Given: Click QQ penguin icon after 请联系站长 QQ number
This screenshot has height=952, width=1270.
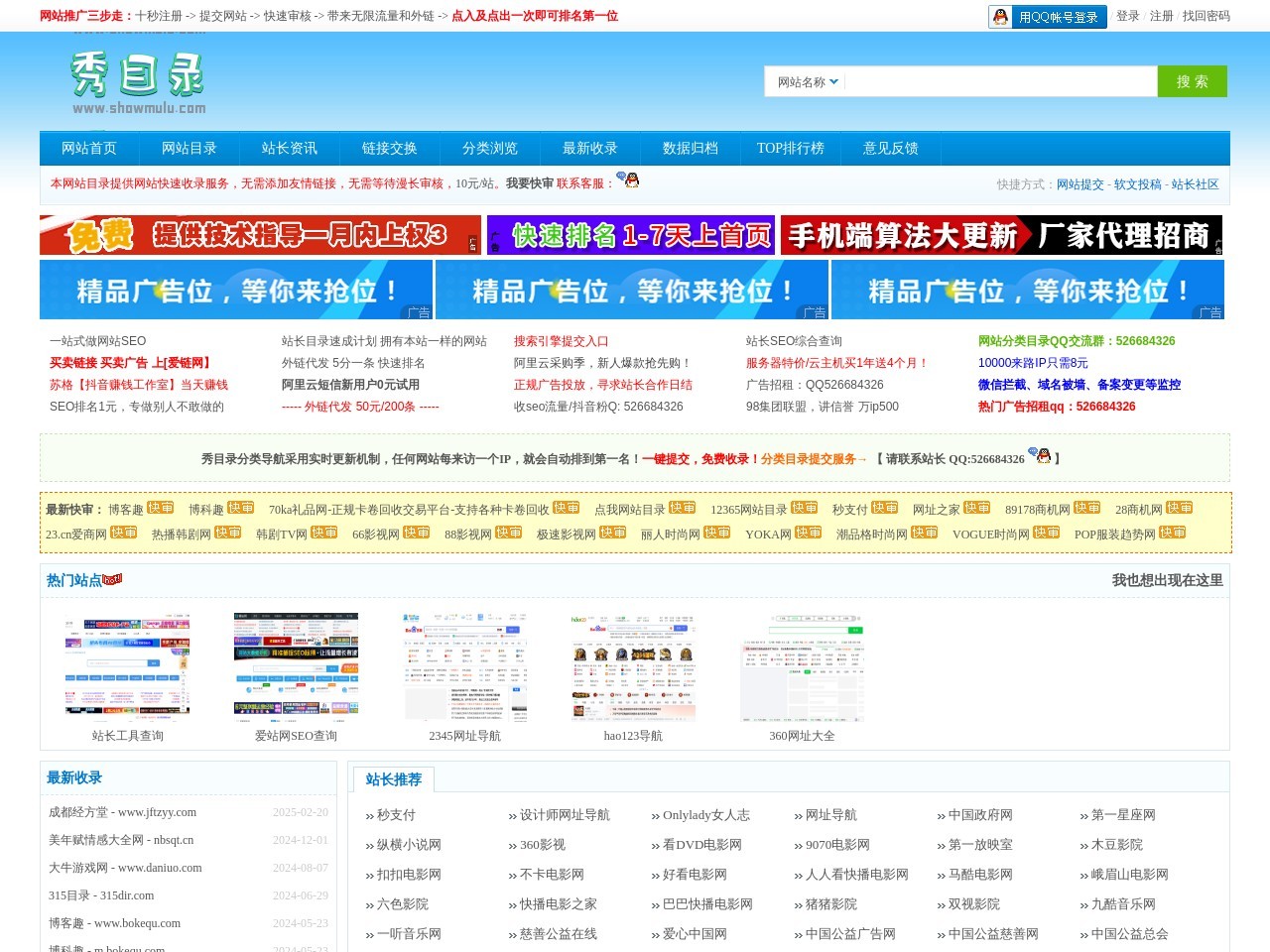Looking at the screenshot, I should pyautogui.click(x=1039, y=456).
